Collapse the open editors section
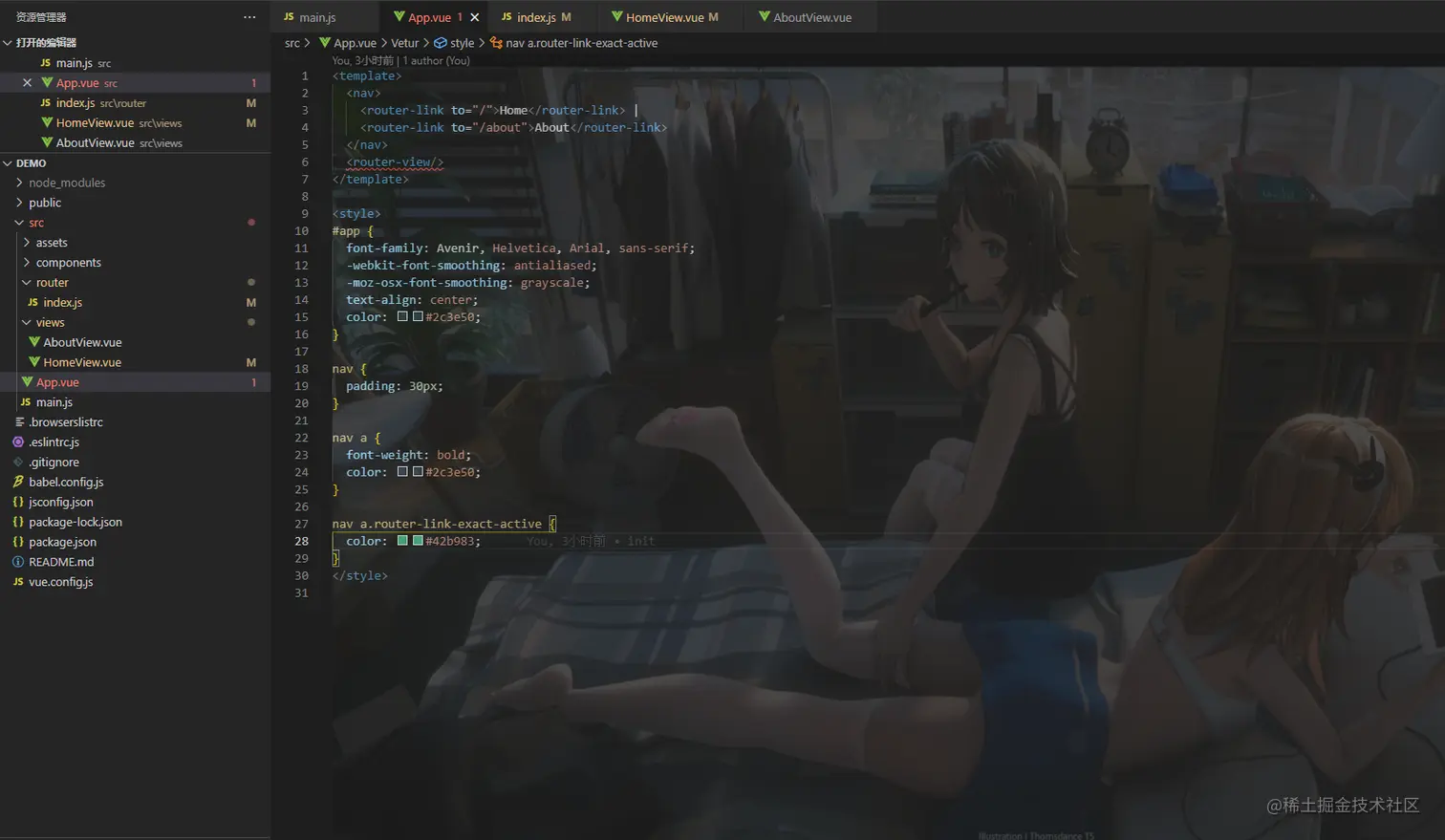Screen dimensions: 1445x840 point(45,43)
